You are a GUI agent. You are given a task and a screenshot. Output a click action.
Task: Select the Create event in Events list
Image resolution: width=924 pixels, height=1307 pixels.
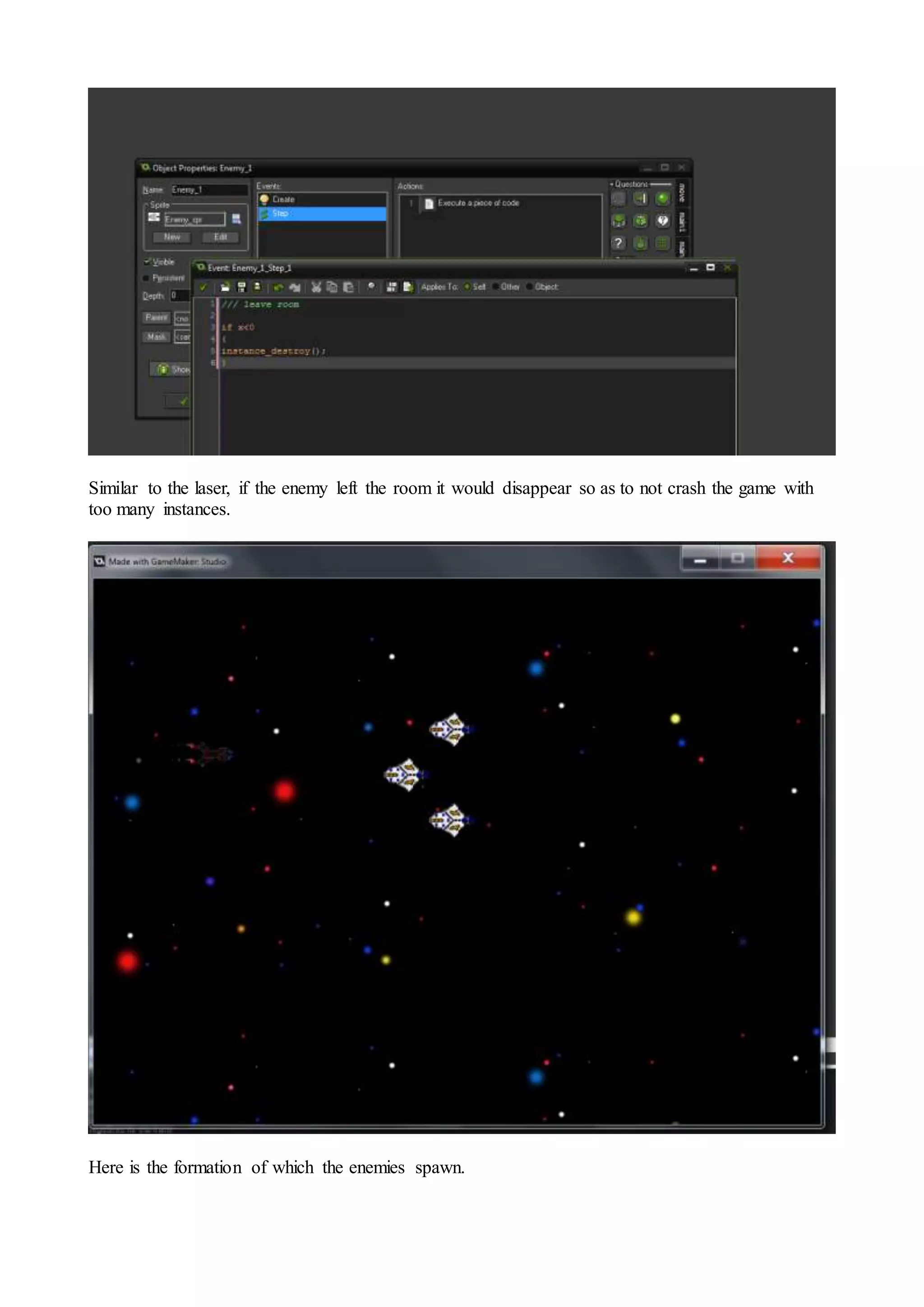pyautogui.click(x=322, y=199)
